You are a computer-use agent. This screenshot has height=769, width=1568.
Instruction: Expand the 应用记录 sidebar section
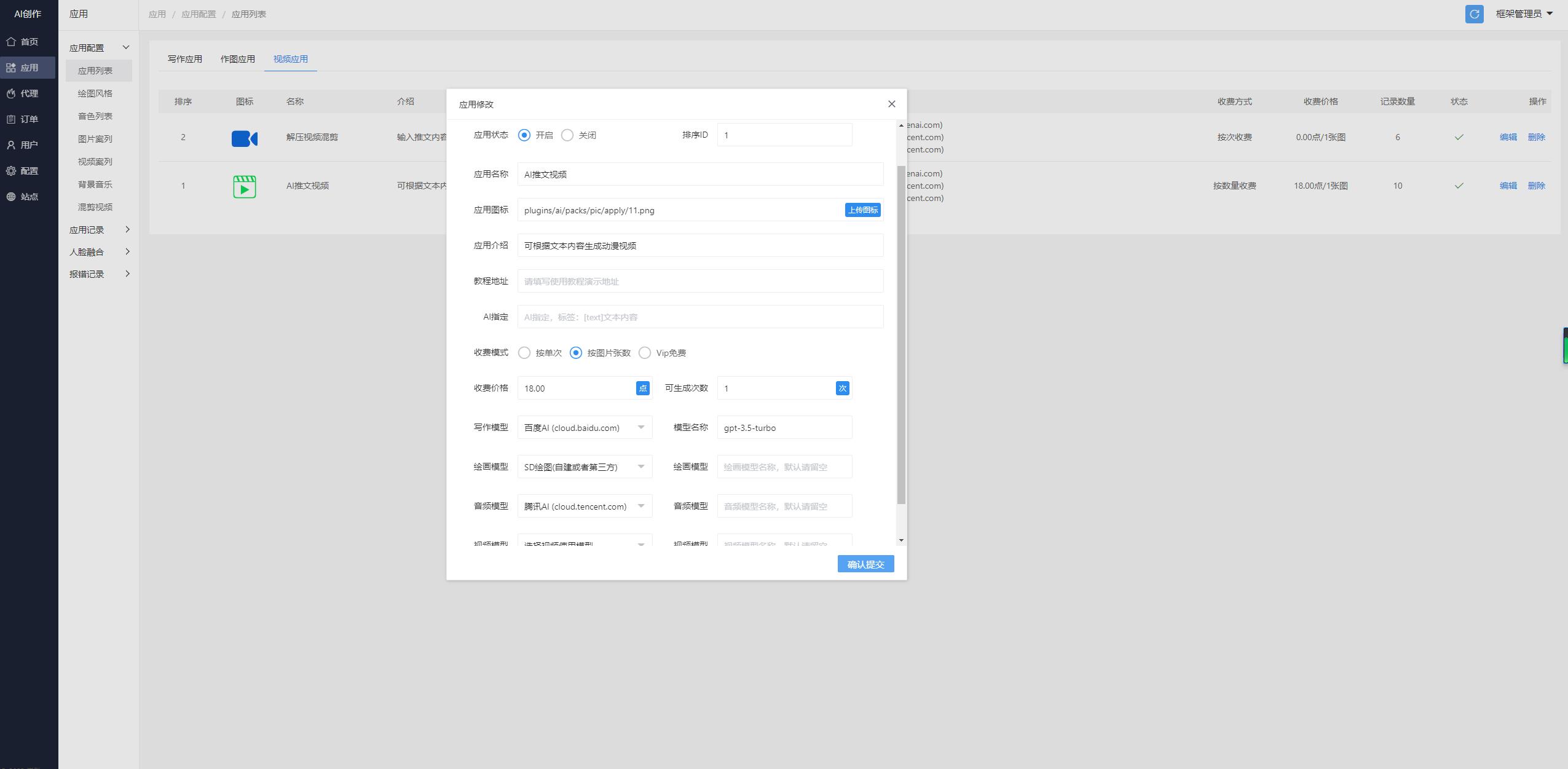100,230
